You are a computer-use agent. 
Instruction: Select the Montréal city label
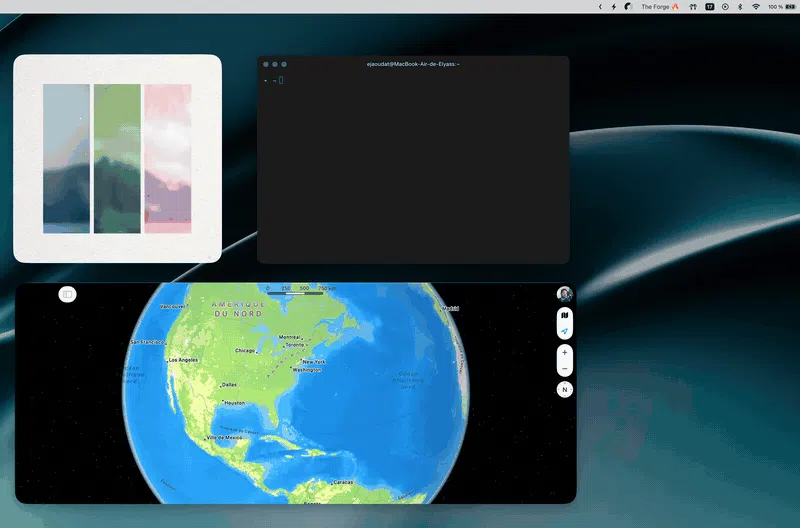point(289,337)
